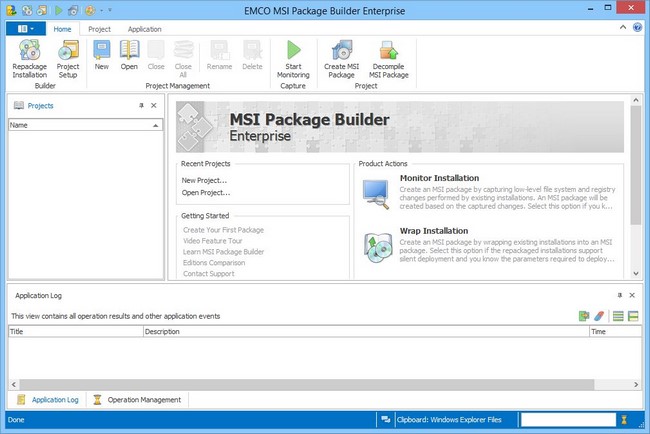
Task: Click the greyed Delete button in ribbon
Action: (x=252, y=55)
